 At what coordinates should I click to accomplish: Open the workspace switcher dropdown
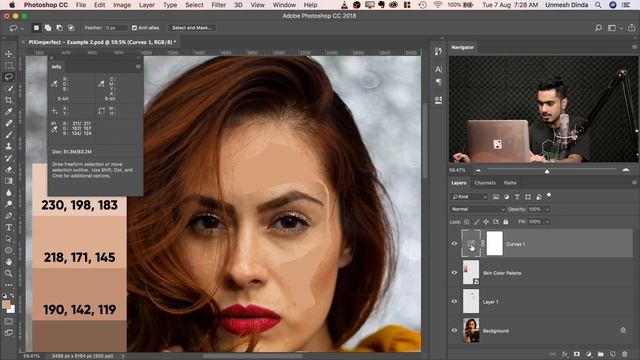tap(614, 28)
